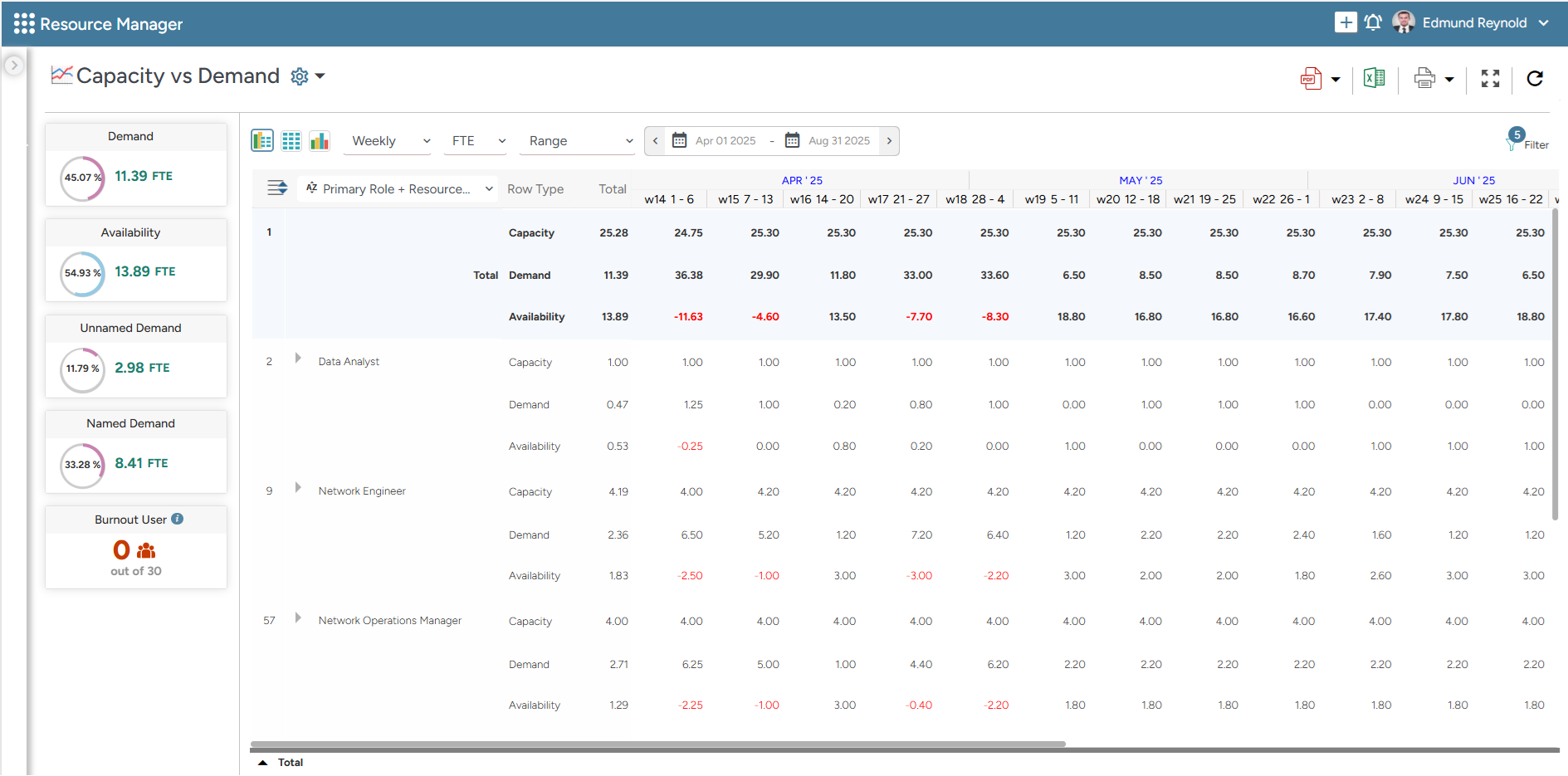1568x776 pixels.
Task: Export report as PDF
Action: coord(1311,79)
